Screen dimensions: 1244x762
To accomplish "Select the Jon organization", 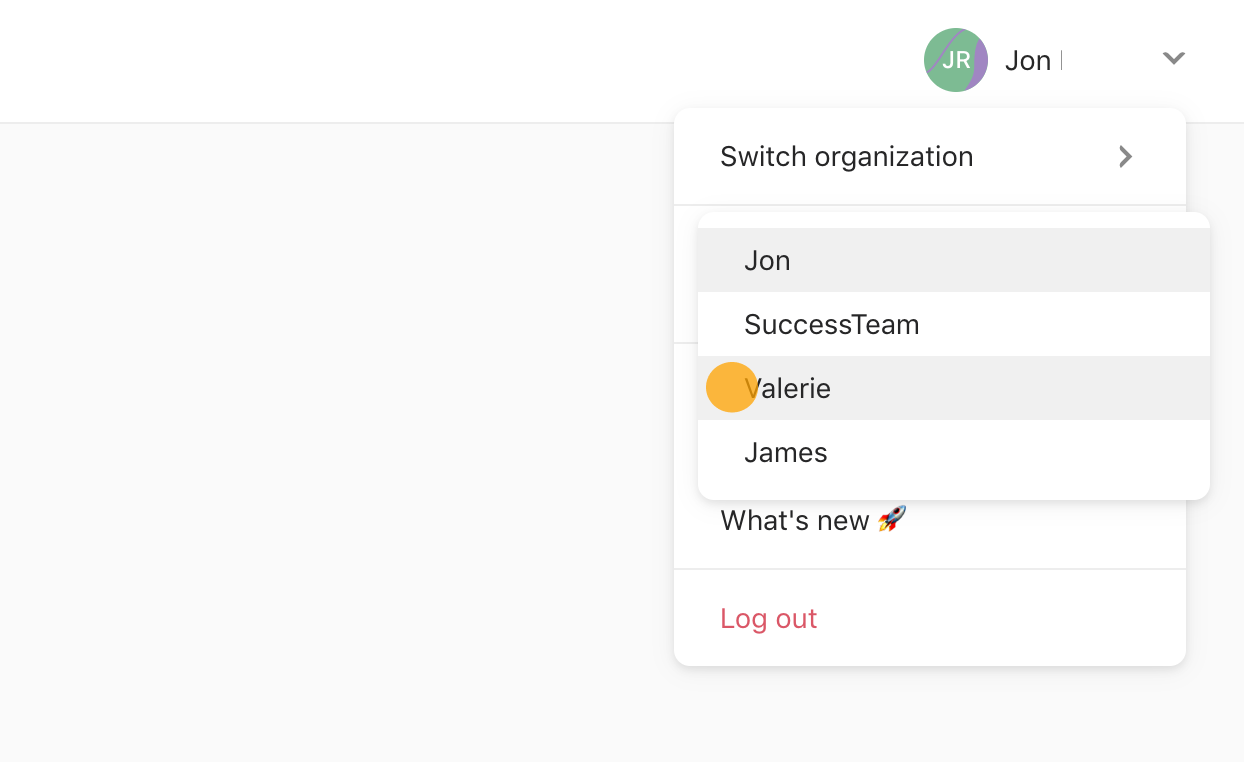I will (954, 260).
